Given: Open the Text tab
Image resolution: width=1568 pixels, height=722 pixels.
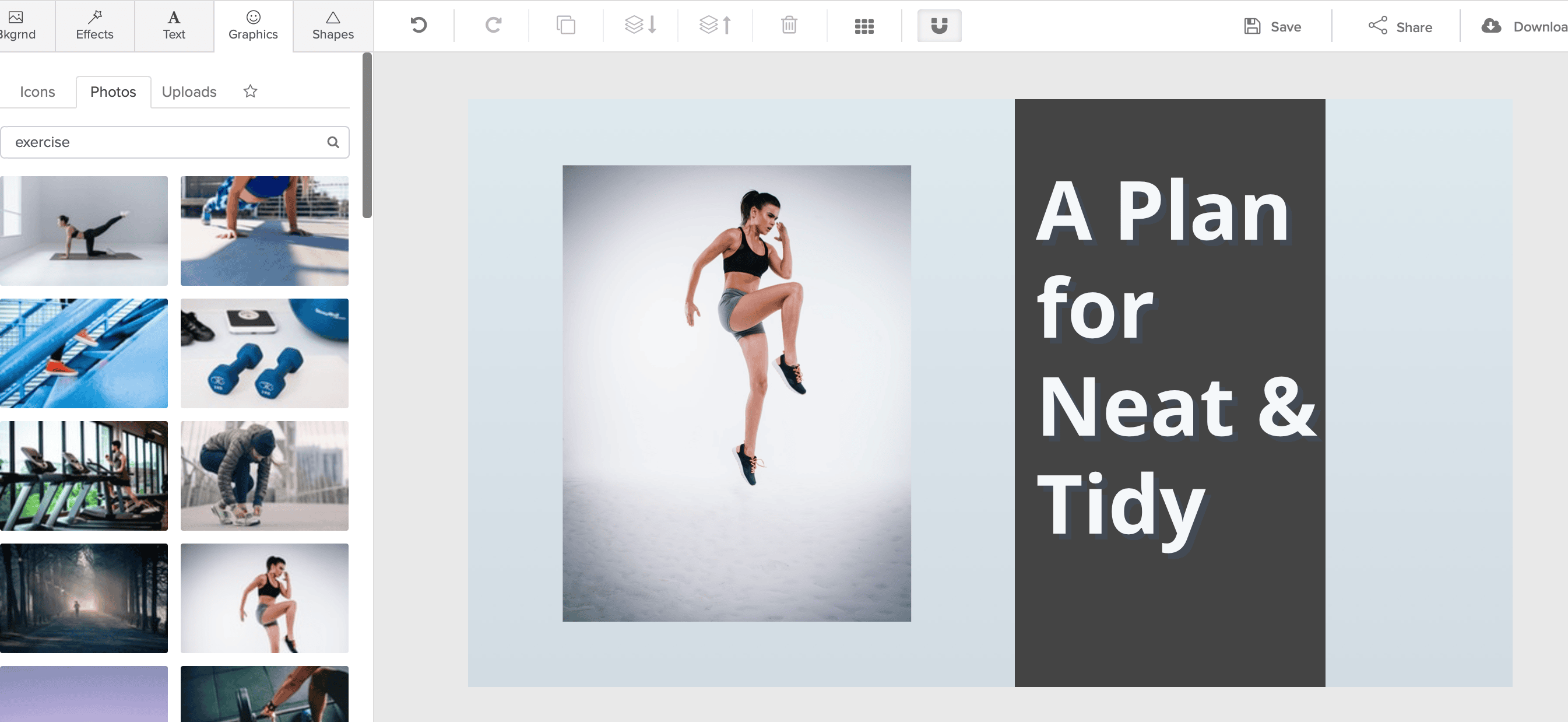Looking at the screenshot, I should 174,26.
